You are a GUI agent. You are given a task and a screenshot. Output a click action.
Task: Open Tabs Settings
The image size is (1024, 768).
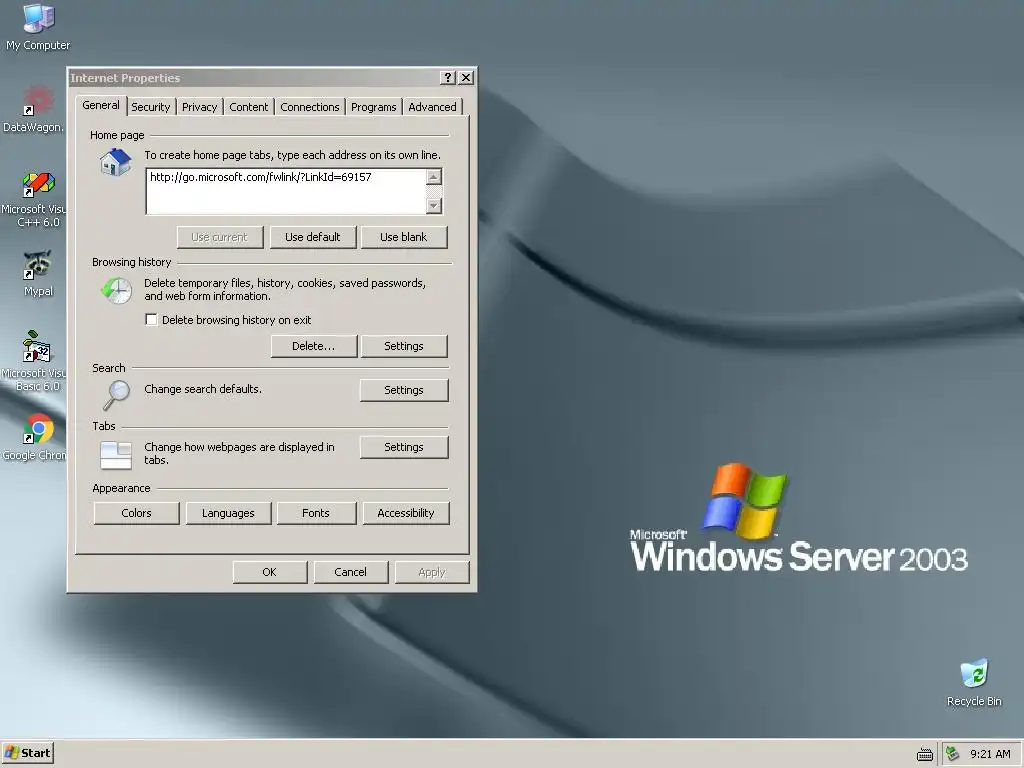404,447
